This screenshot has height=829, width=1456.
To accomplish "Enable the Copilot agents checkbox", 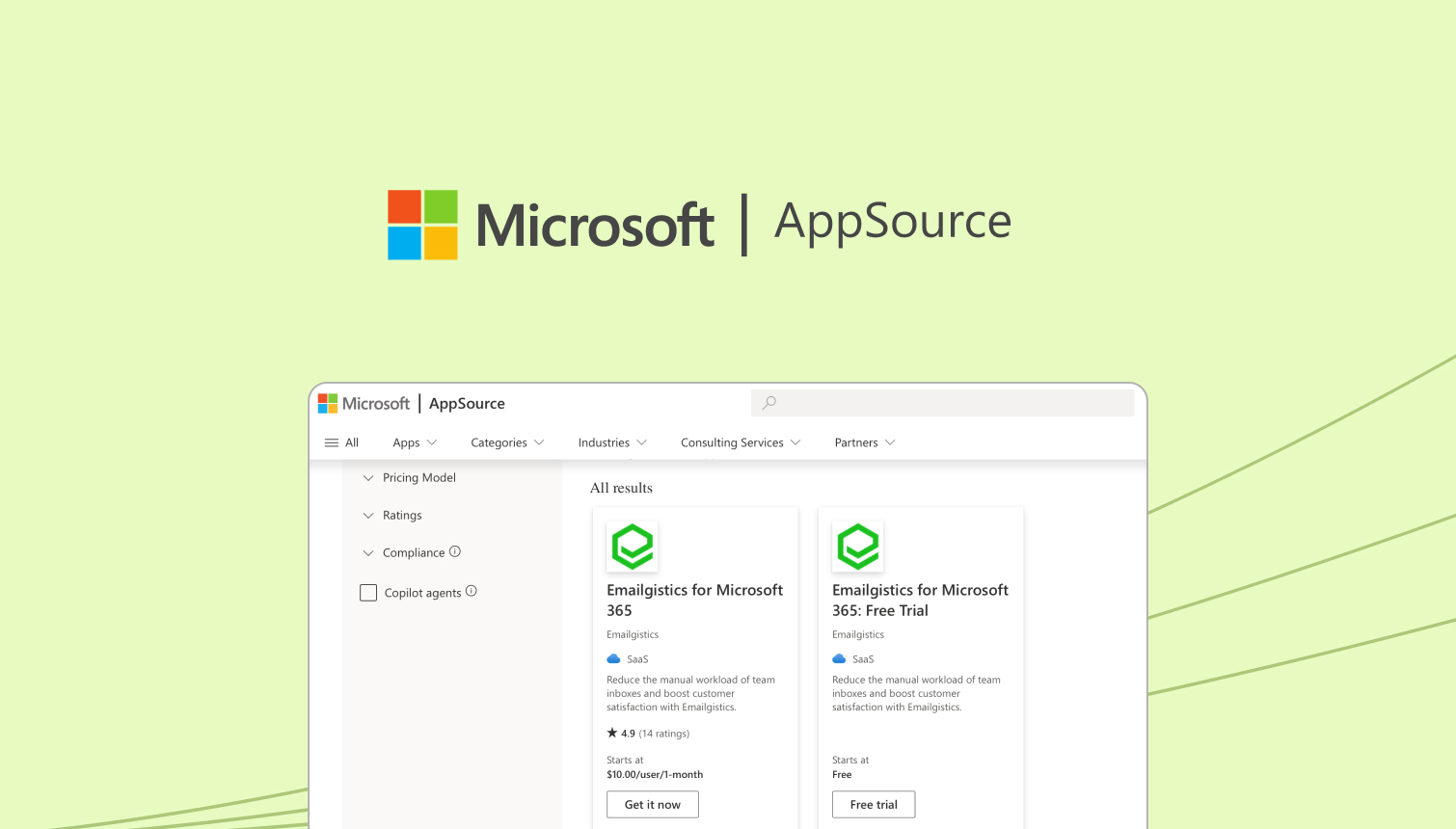I will point(368,592).
